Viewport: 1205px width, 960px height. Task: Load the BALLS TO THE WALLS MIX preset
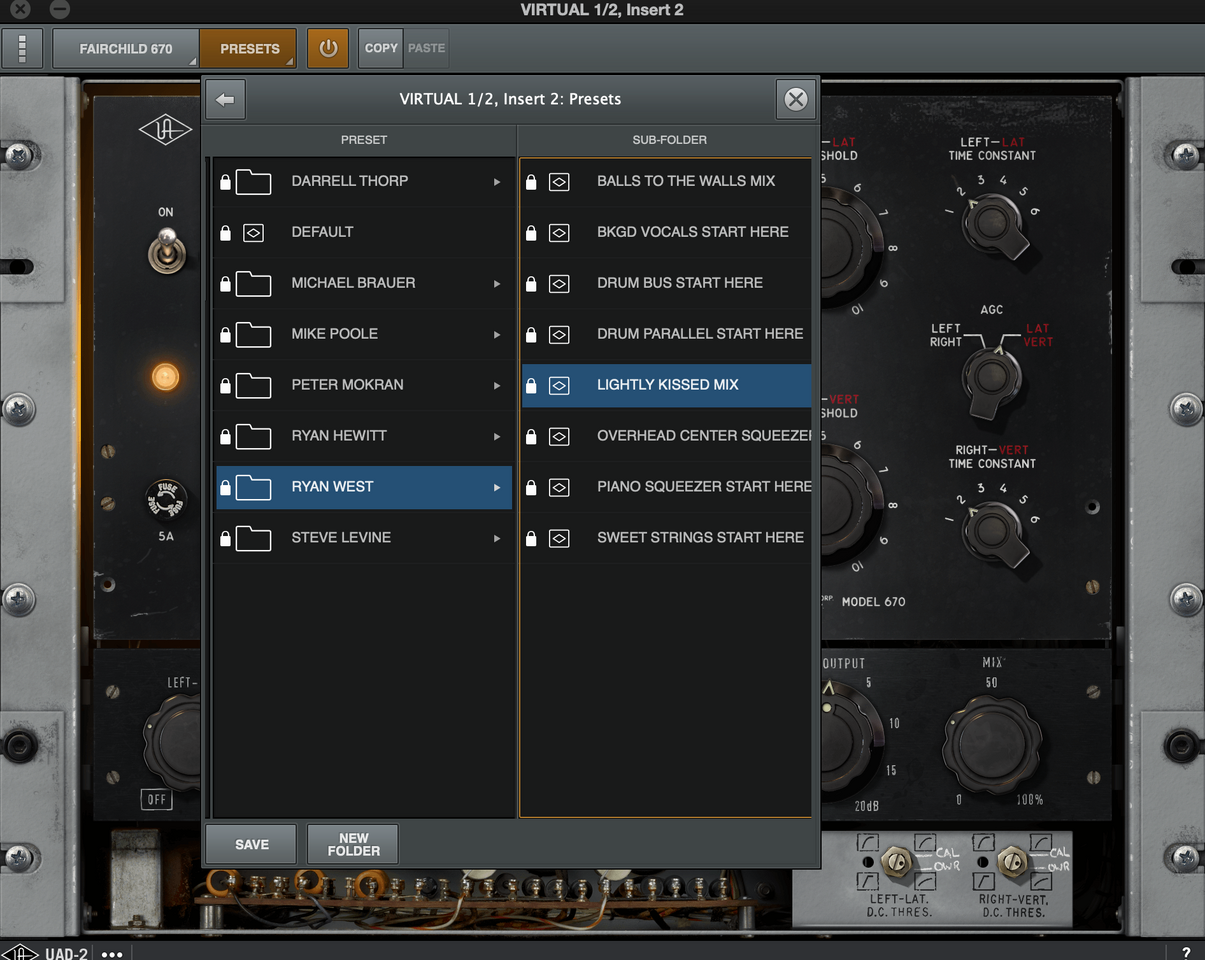tap(666, 181)
